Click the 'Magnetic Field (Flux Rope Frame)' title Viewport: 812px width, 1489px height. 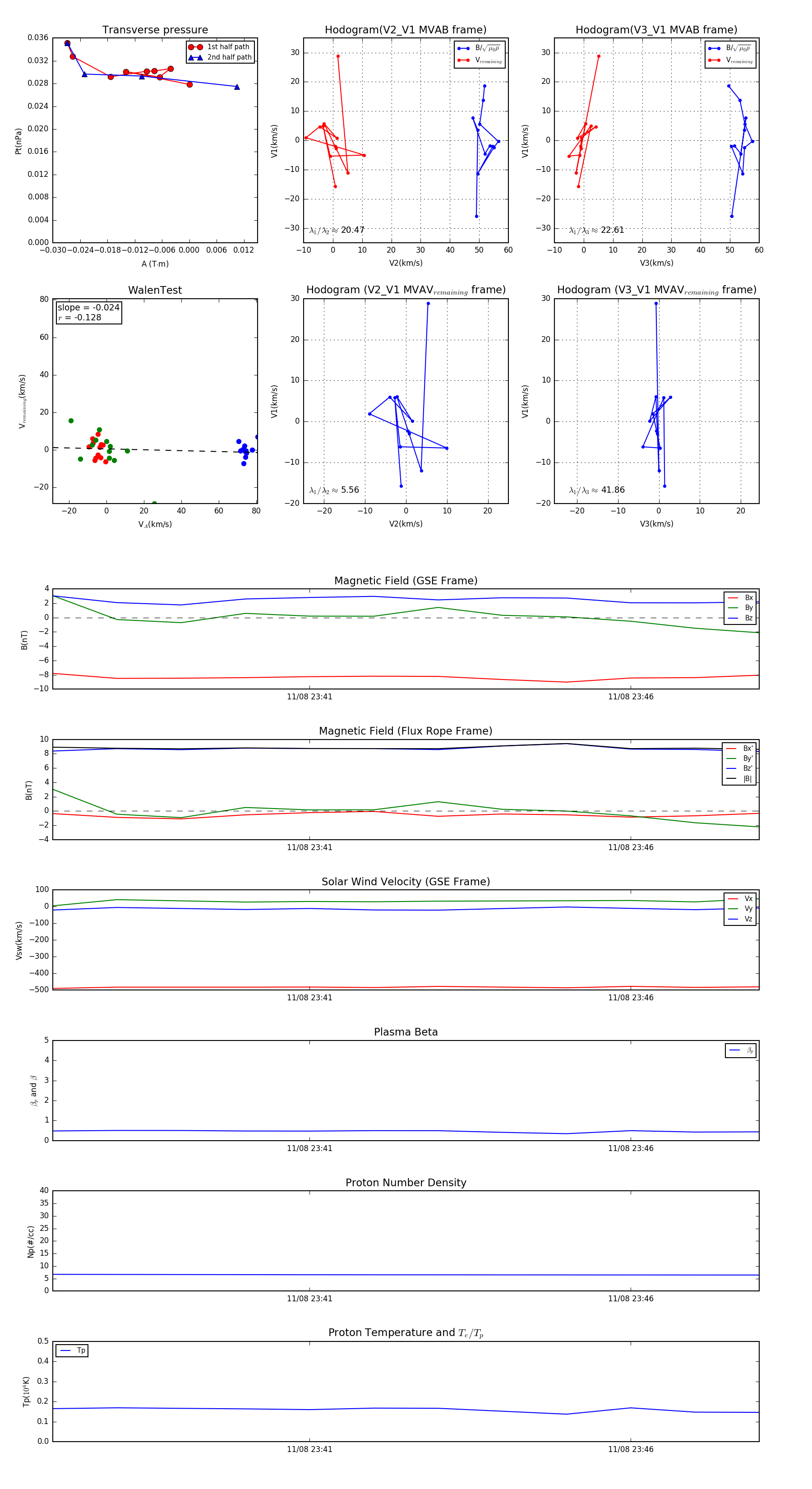406,731
